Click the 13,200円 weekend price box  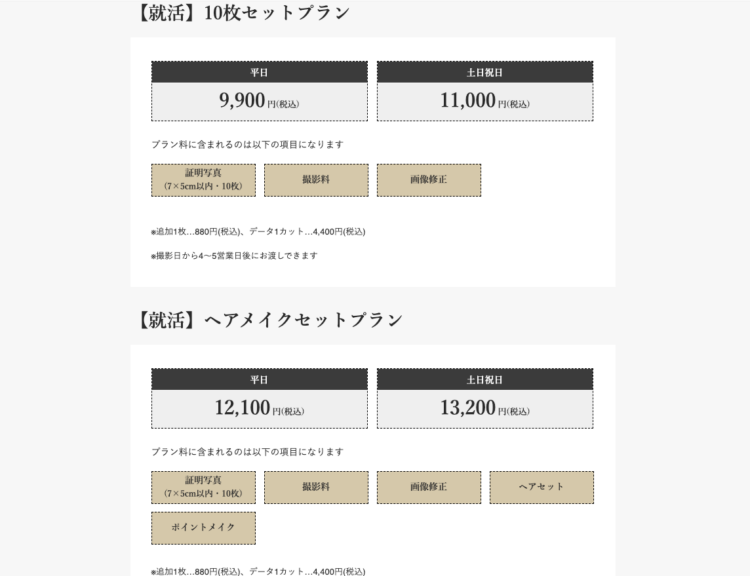(x=485, y=409)
